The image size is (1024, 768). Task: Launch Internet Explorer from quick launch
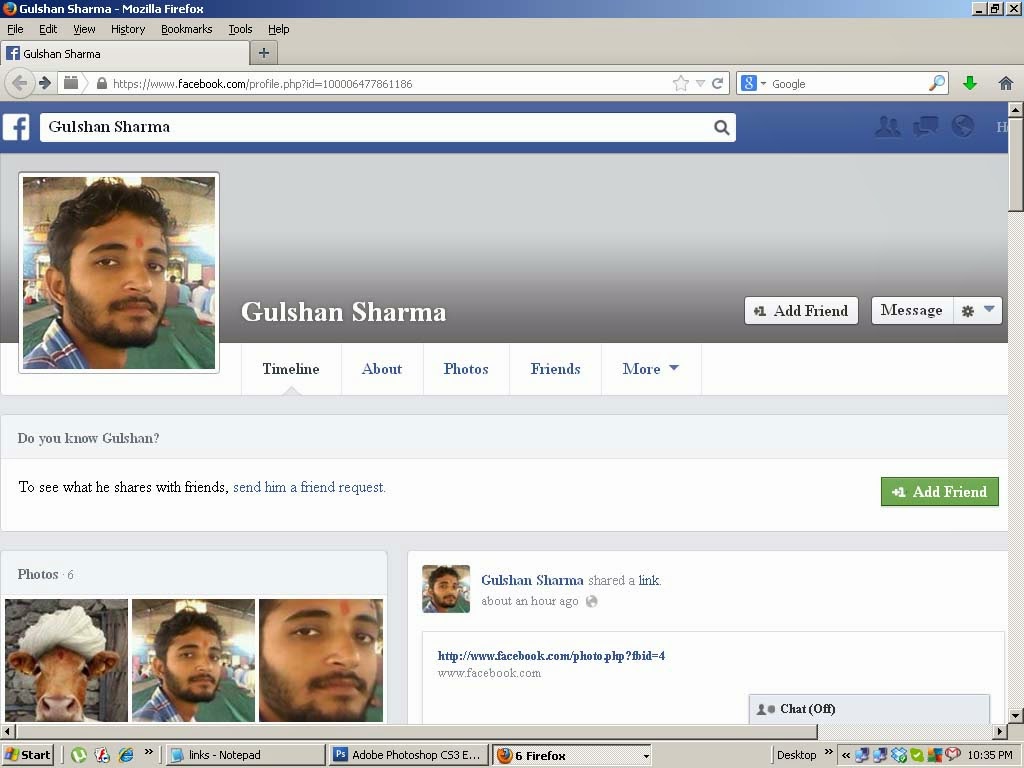tap(125, 755)
